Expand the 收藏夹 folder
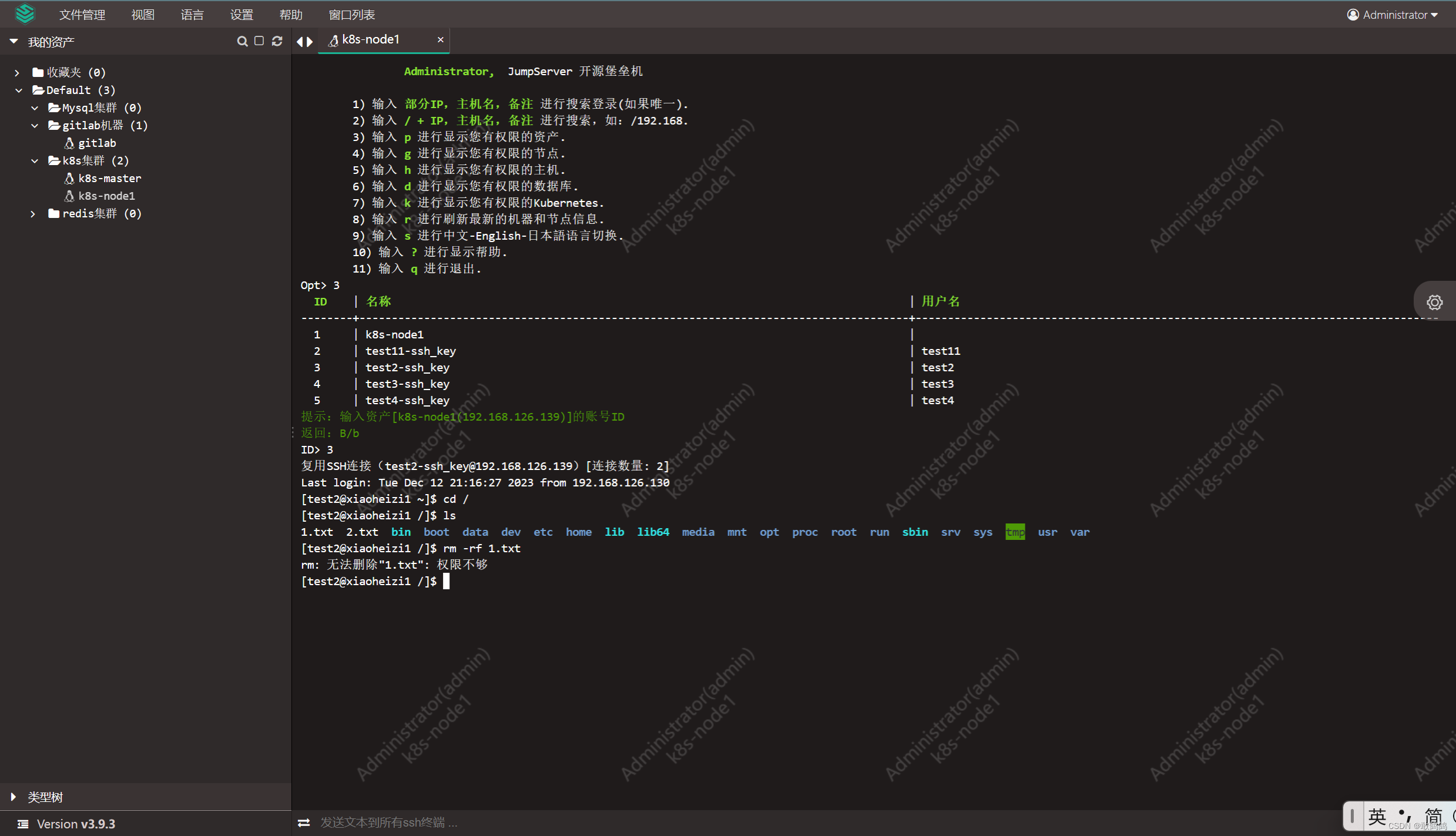The image size is (1456, 836). coord(17,72)
